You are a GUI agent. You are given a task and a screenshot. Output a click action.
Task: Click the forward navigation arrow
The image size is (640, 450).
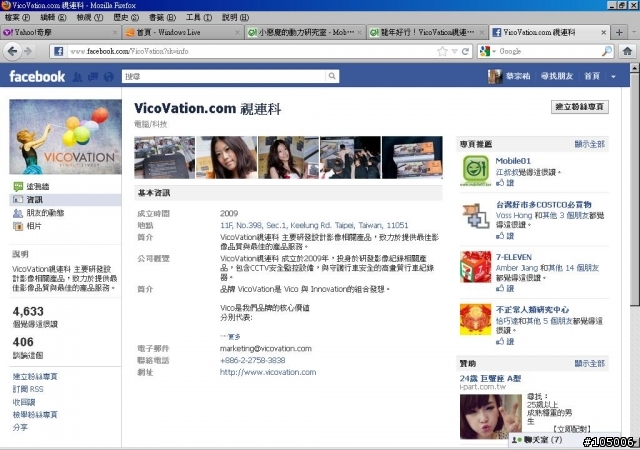(28, 51)
